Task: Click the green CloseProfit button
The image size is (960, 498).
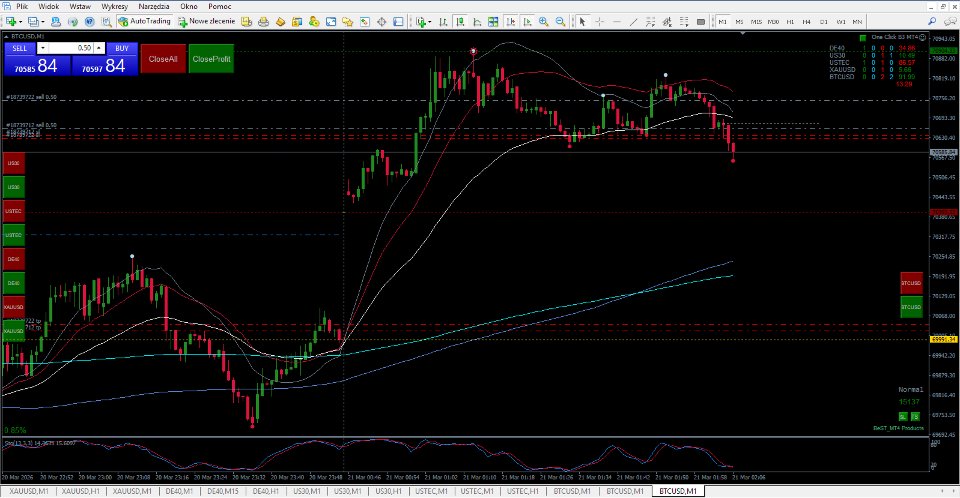Action: (211, 59)
